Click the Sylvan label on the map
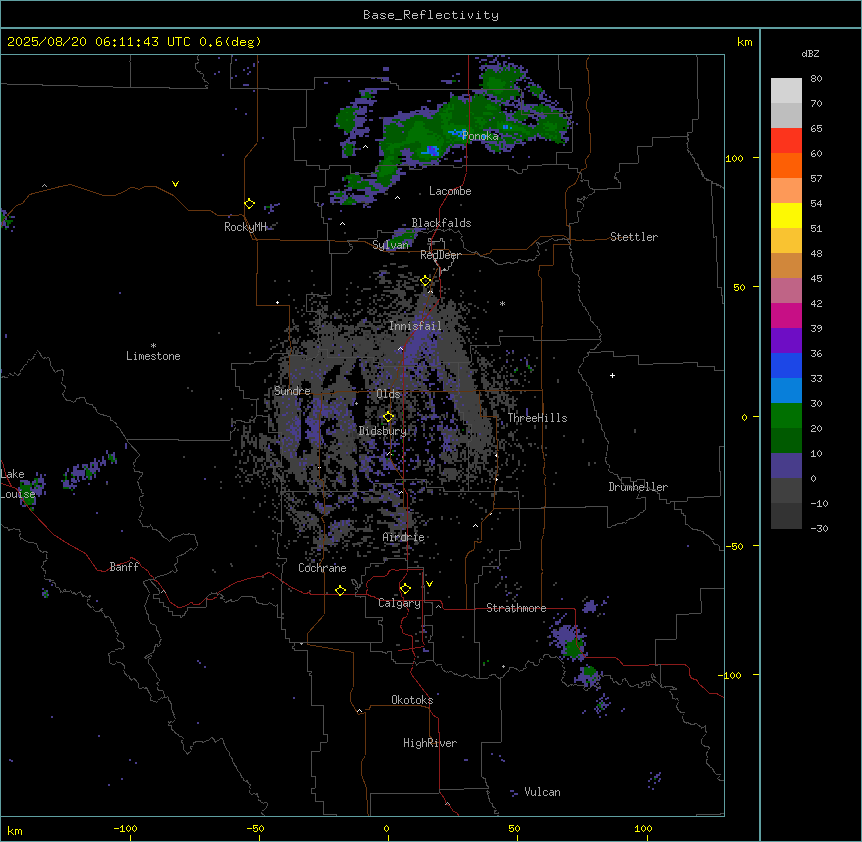This screenshot has width=862, height=842. click(x=390, y=245)
